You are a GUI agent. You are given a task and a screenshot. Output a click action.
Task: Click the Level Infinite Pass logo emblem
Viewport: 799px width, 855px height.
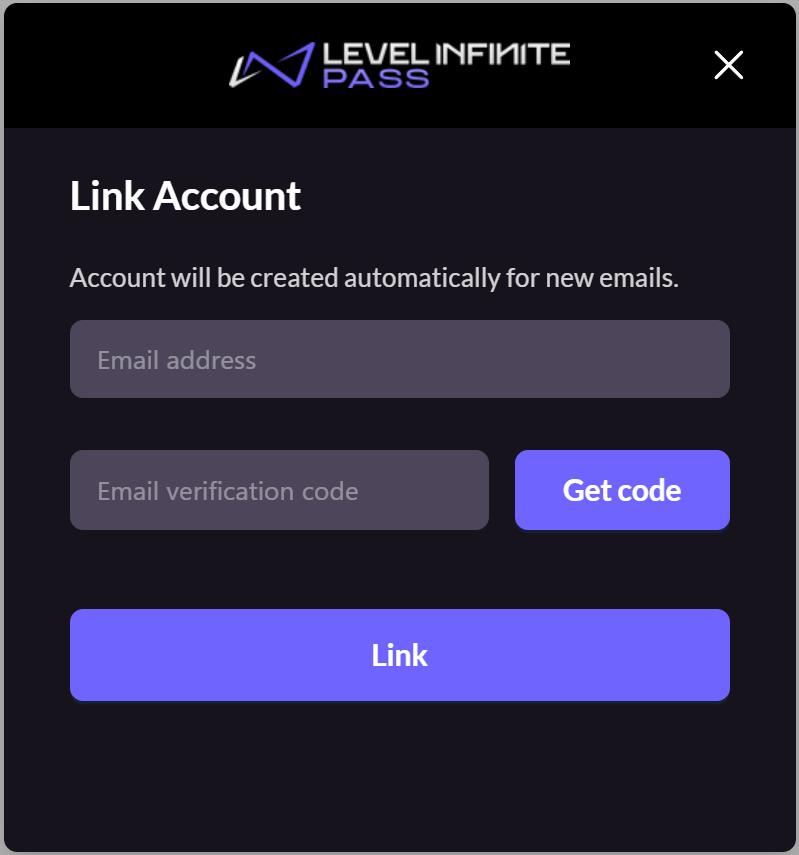tap(272, 65)
